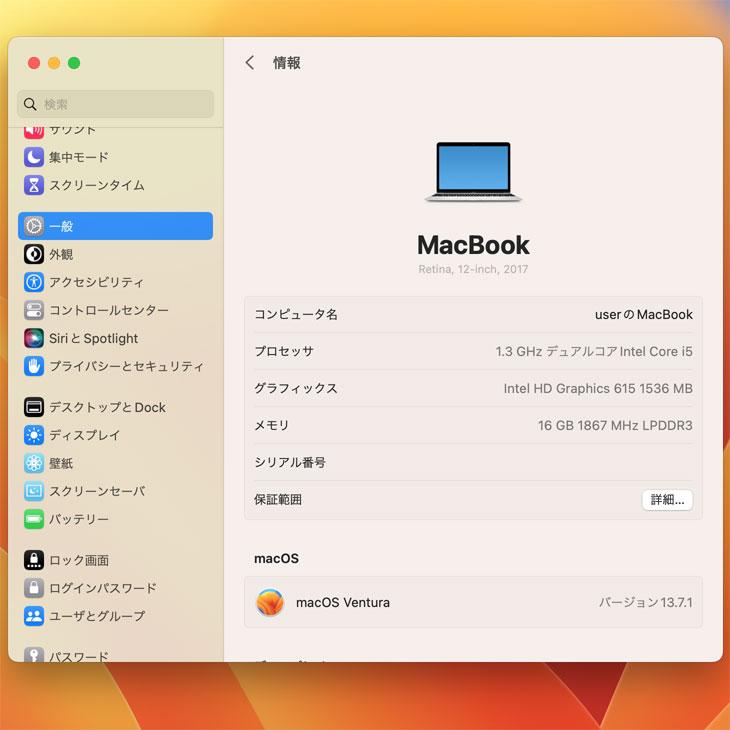
Task: Select バッテリー in the sidebar
Action: click(79, 519)
